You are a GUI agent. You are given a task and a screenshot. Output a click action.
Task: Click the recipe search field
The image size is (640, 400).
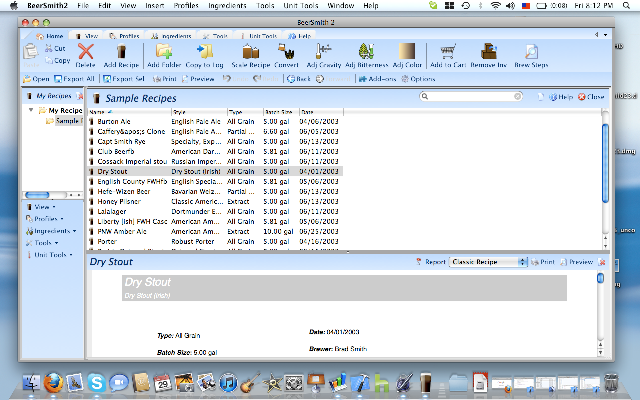(x=473, y=97)
